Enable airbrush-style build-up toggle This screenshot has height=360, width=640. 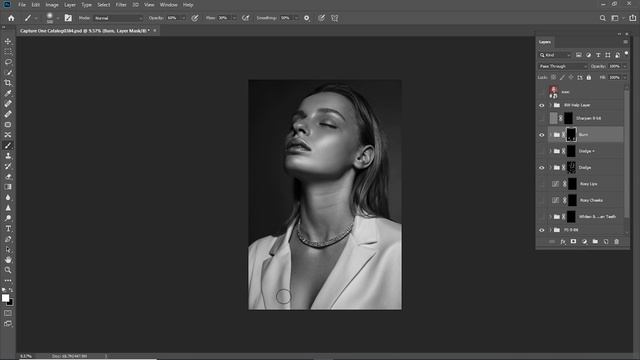(245, 18)
